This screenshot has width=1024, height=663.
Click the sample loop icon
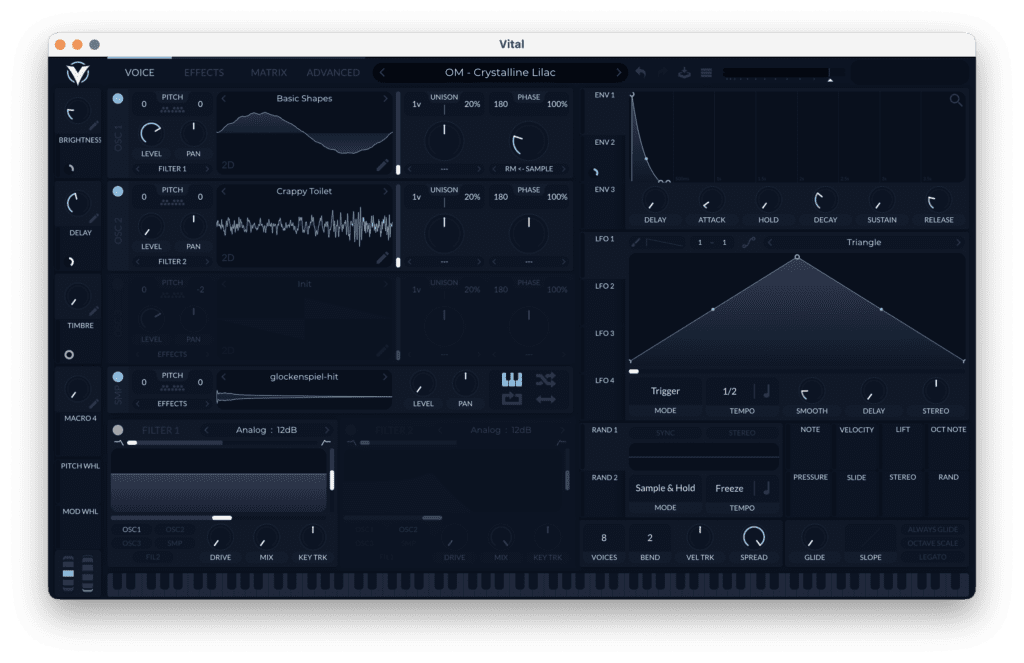click(511, 399)
